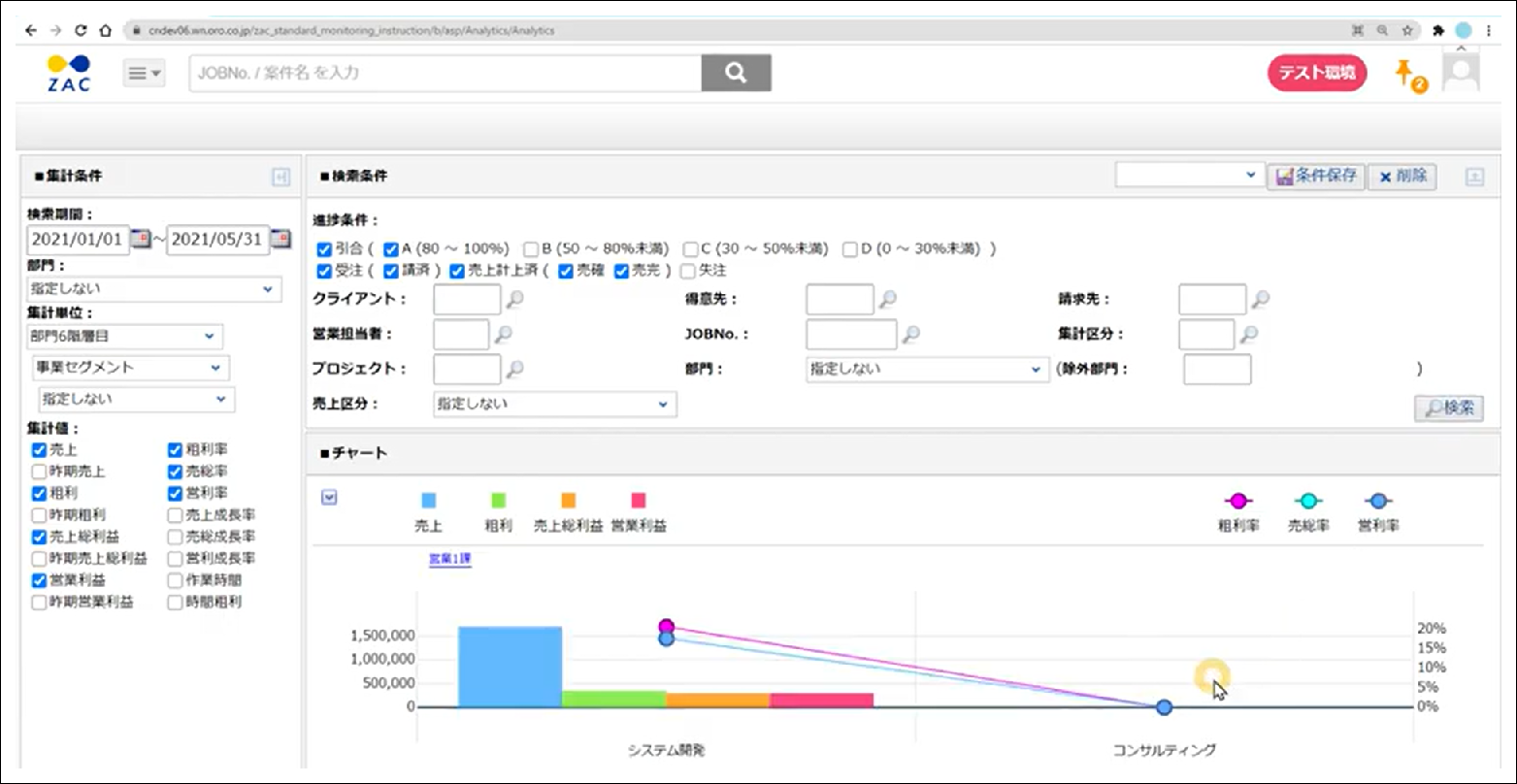Expand the chart options menu toggle
1517x784 pixels.
point(329,497)
